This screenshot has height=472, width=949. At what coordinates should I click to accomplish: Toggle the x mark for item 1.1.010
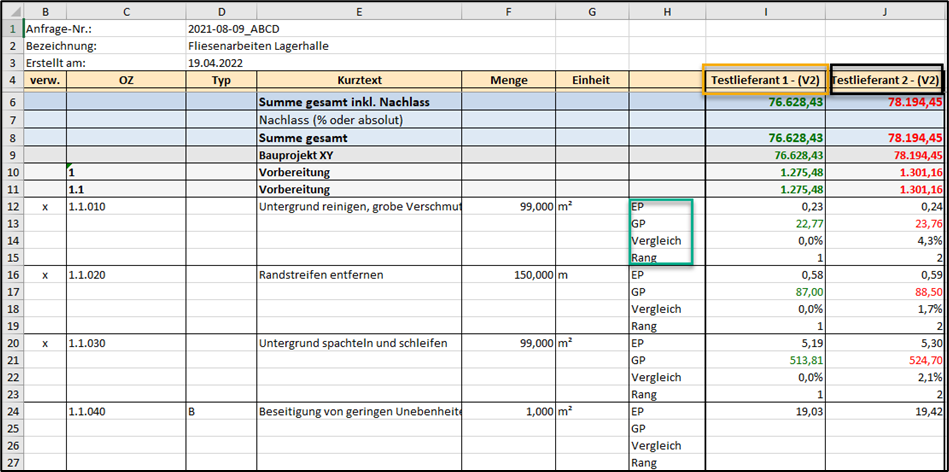click(45, 205)
